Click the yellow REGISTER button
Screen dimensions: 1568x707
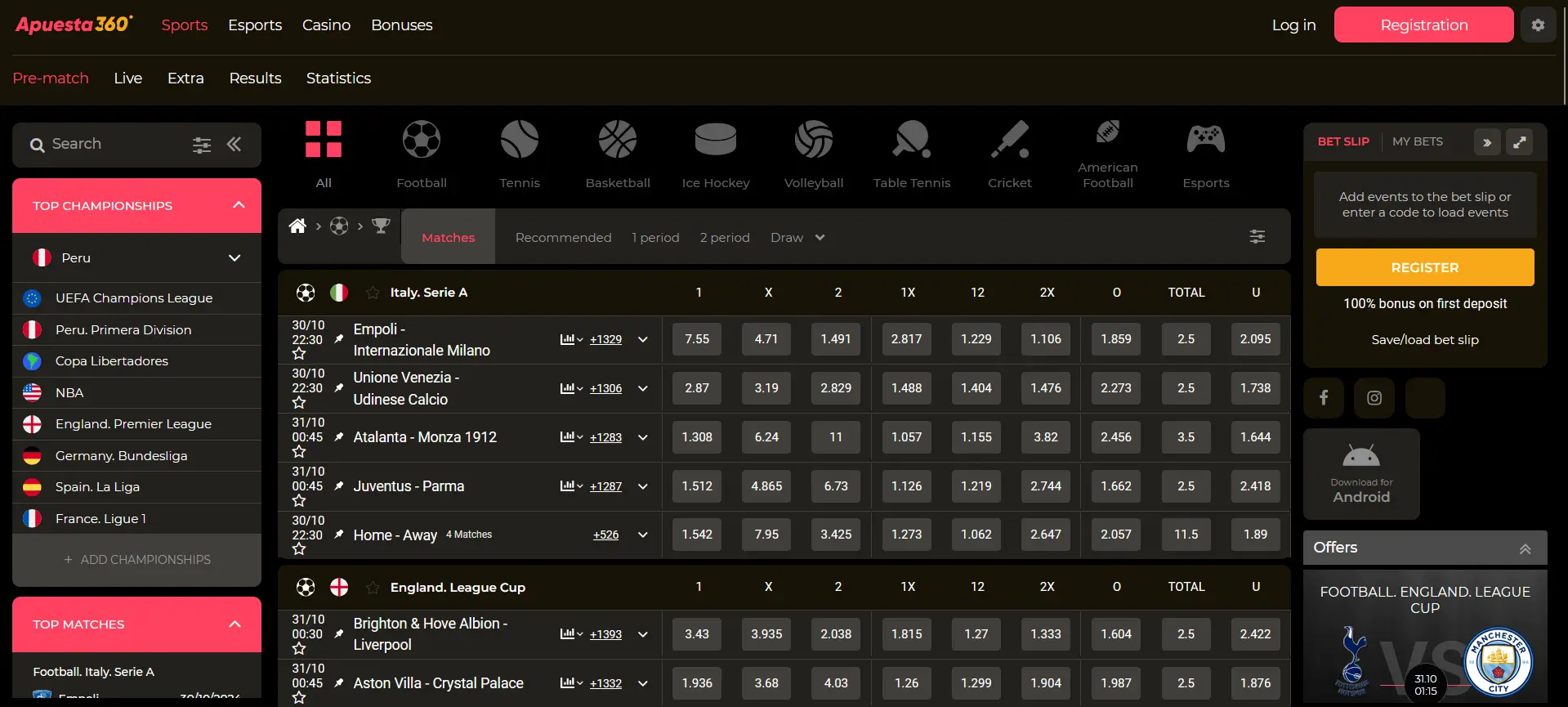(1425, 267)
